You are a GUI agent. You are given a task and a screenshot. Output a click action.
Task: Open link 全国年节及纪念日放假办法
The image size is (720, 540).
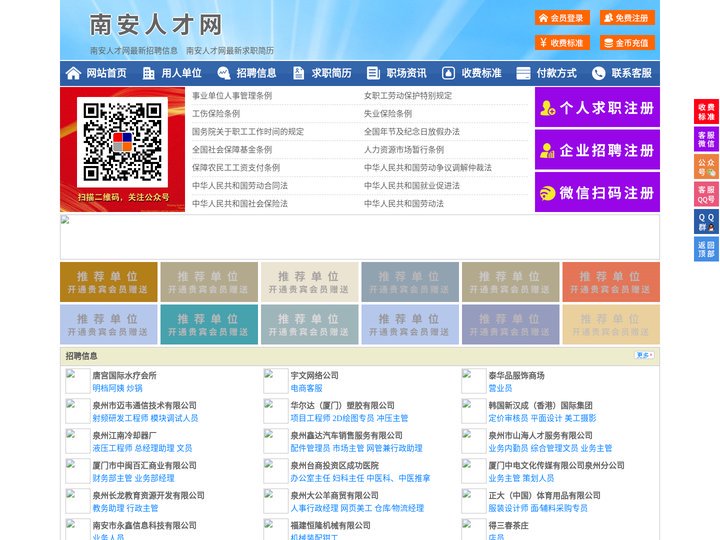tap(412, 131)
